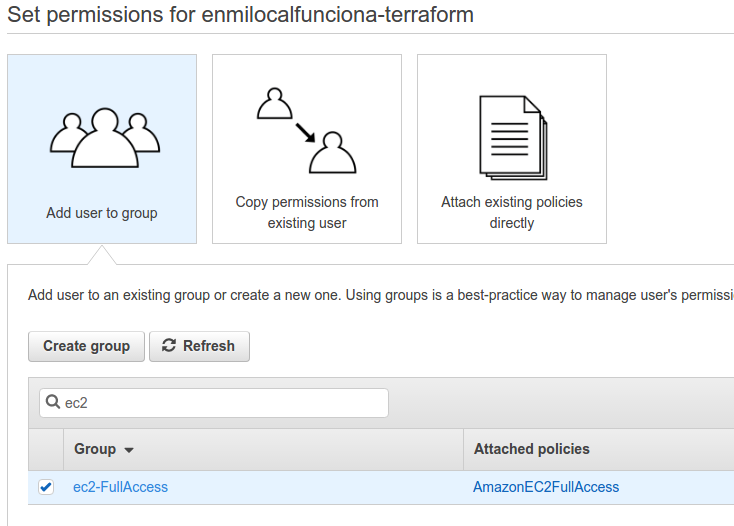Click the "Set permissions for enmilocalfunciona-terraform" heading
The height and width of the screenshot is (526, 734).
[x=240, y=15]
